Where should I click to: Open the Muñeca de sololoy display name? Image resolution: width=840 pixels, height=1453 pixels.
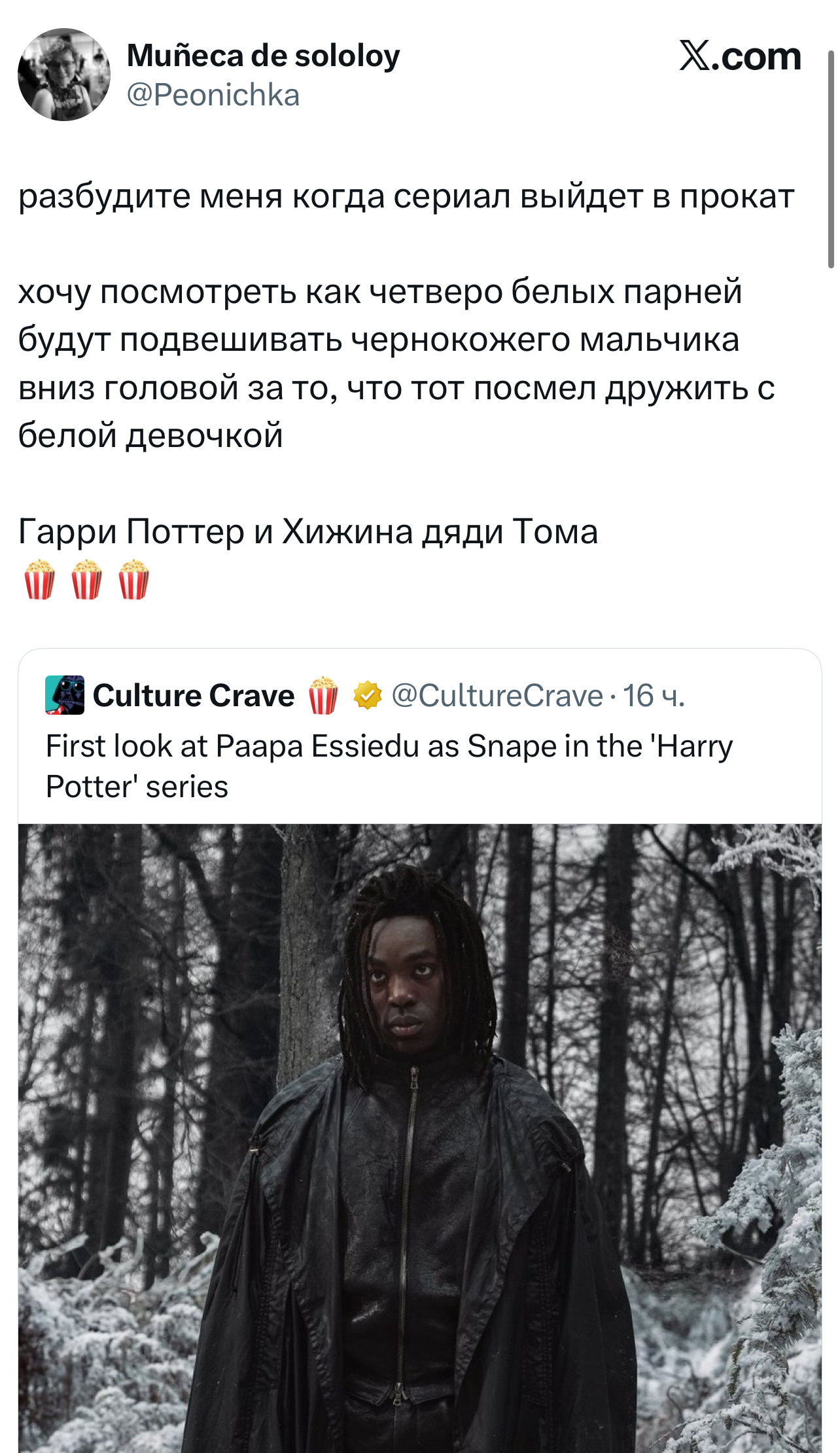[263, 56]
